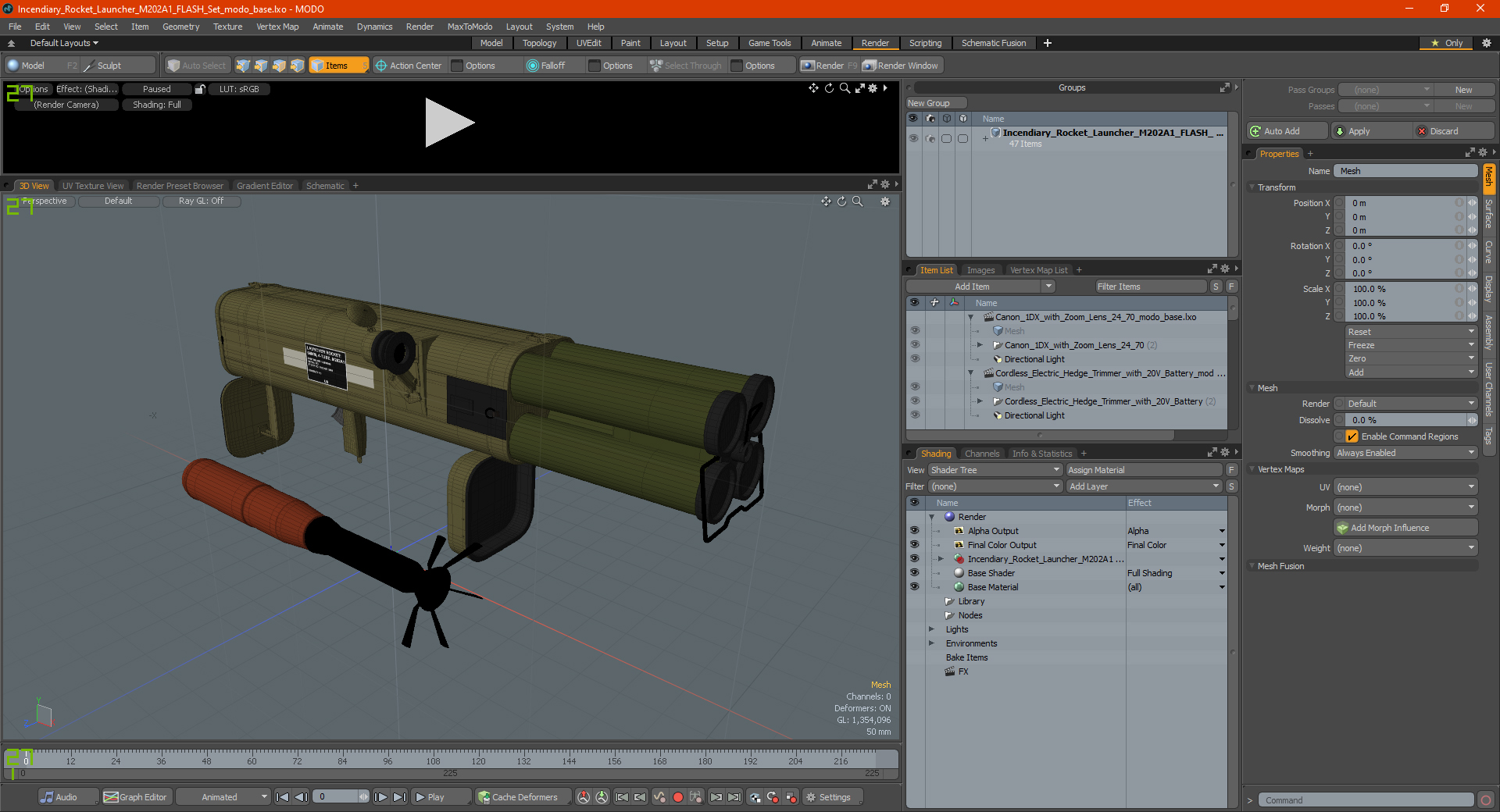This screenshot has width=1500, height=812.
Task: Open the Vertex Map menu
Action: 277,27
